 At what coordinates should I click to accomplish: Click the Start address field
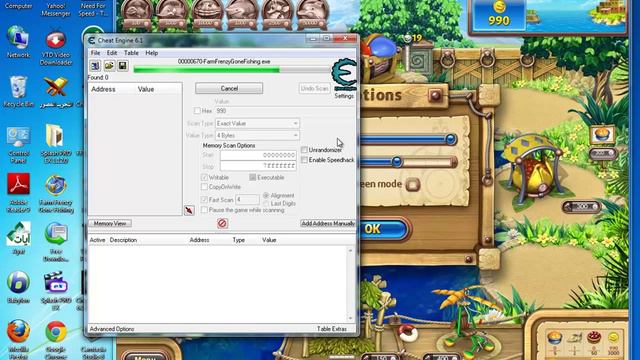pyautogui.click(x=258, y=155)
